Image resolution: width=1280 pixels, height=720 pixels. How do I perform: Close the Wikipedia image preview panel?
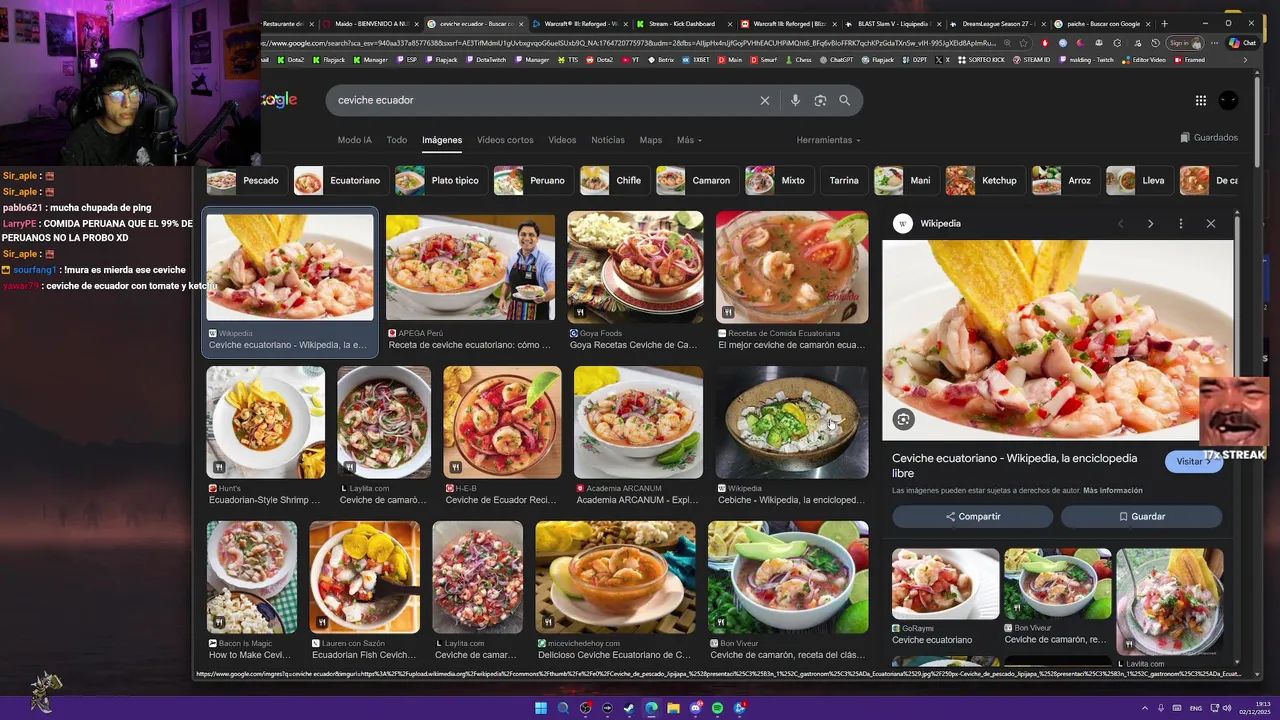pos(1211,224)
